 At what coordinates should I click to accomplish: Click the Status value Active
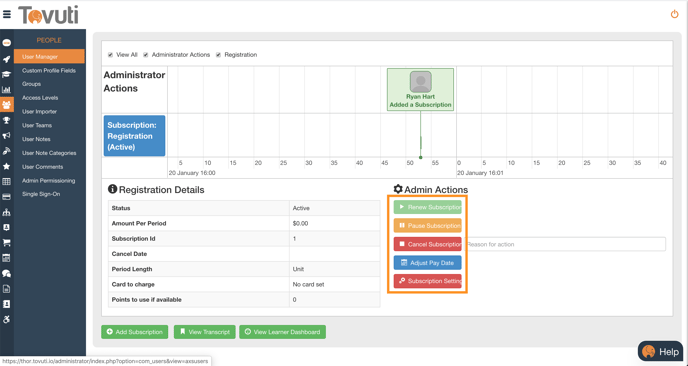(x=301, y=208)
